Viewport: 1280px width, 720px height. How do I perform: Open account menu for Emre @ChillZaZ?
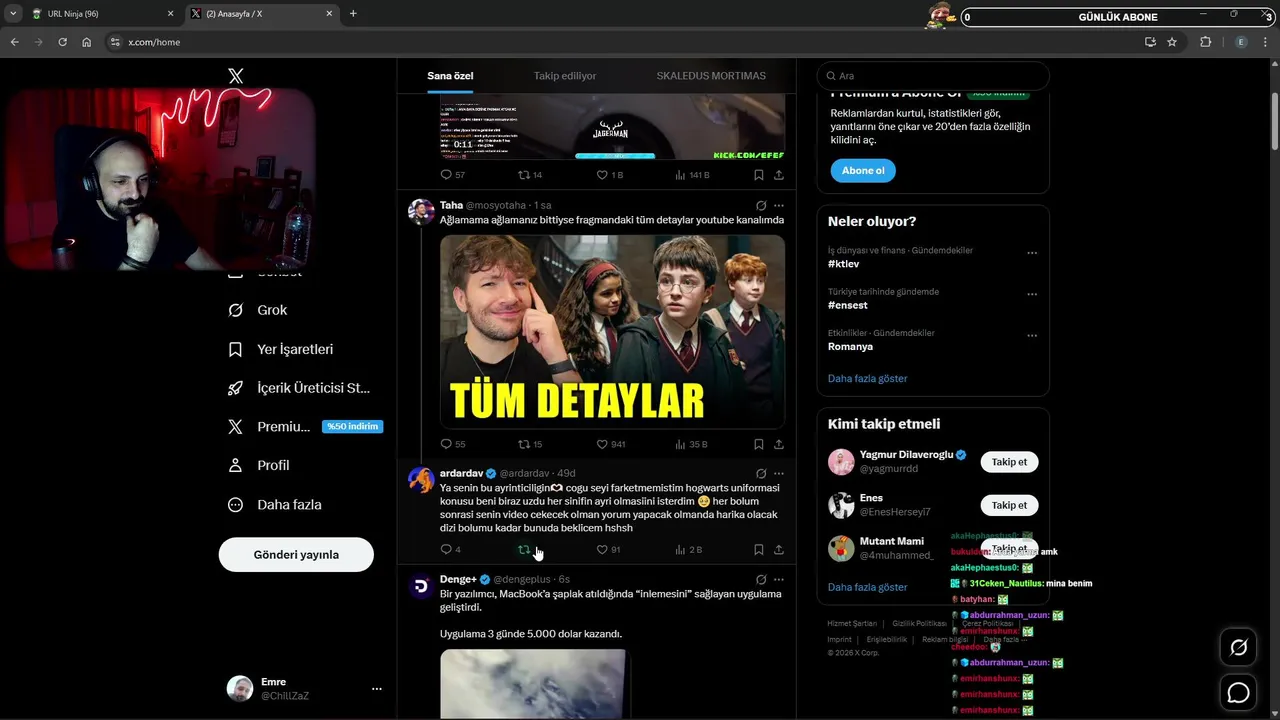coord(304,688)
